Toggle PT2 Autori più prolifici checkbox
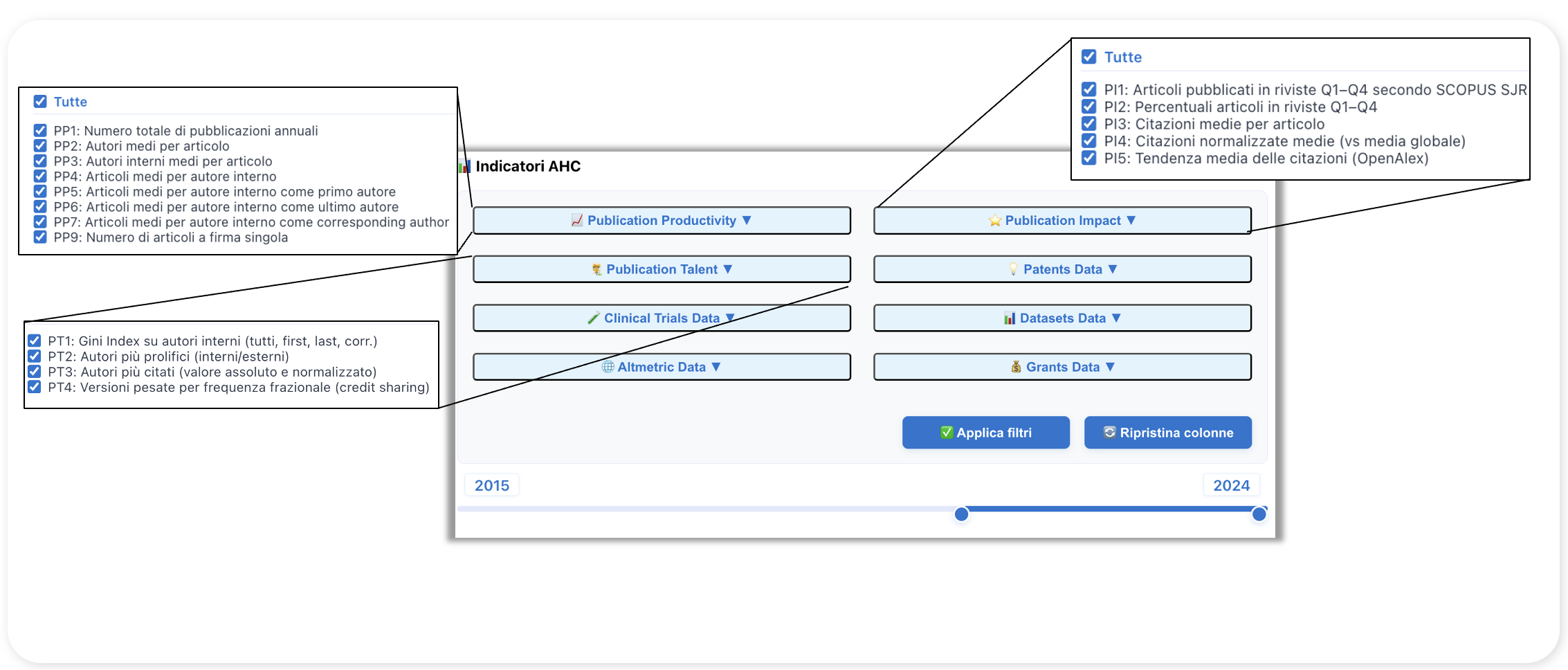 click(35, 356)
